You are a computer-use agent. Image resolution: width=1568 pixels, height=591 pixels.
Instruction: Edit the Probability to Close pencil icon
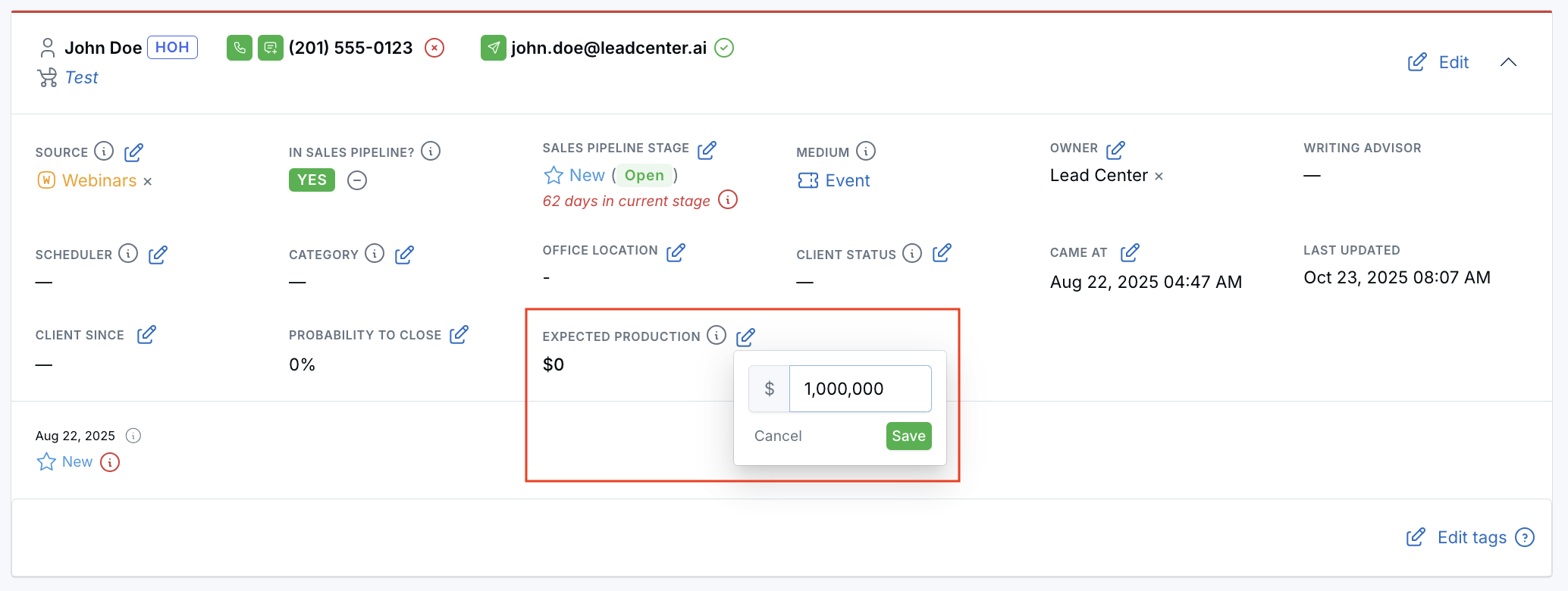pos(459,334)
